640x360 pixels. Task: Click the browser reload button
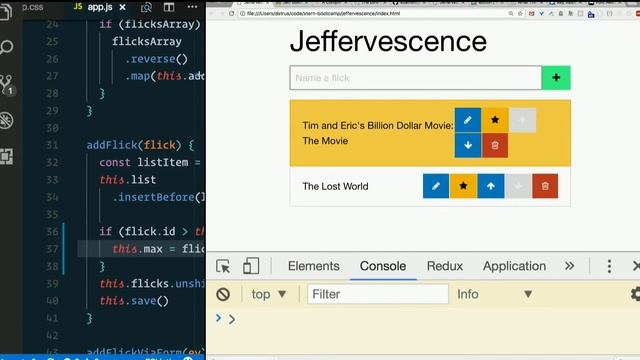tap(231, 13)
